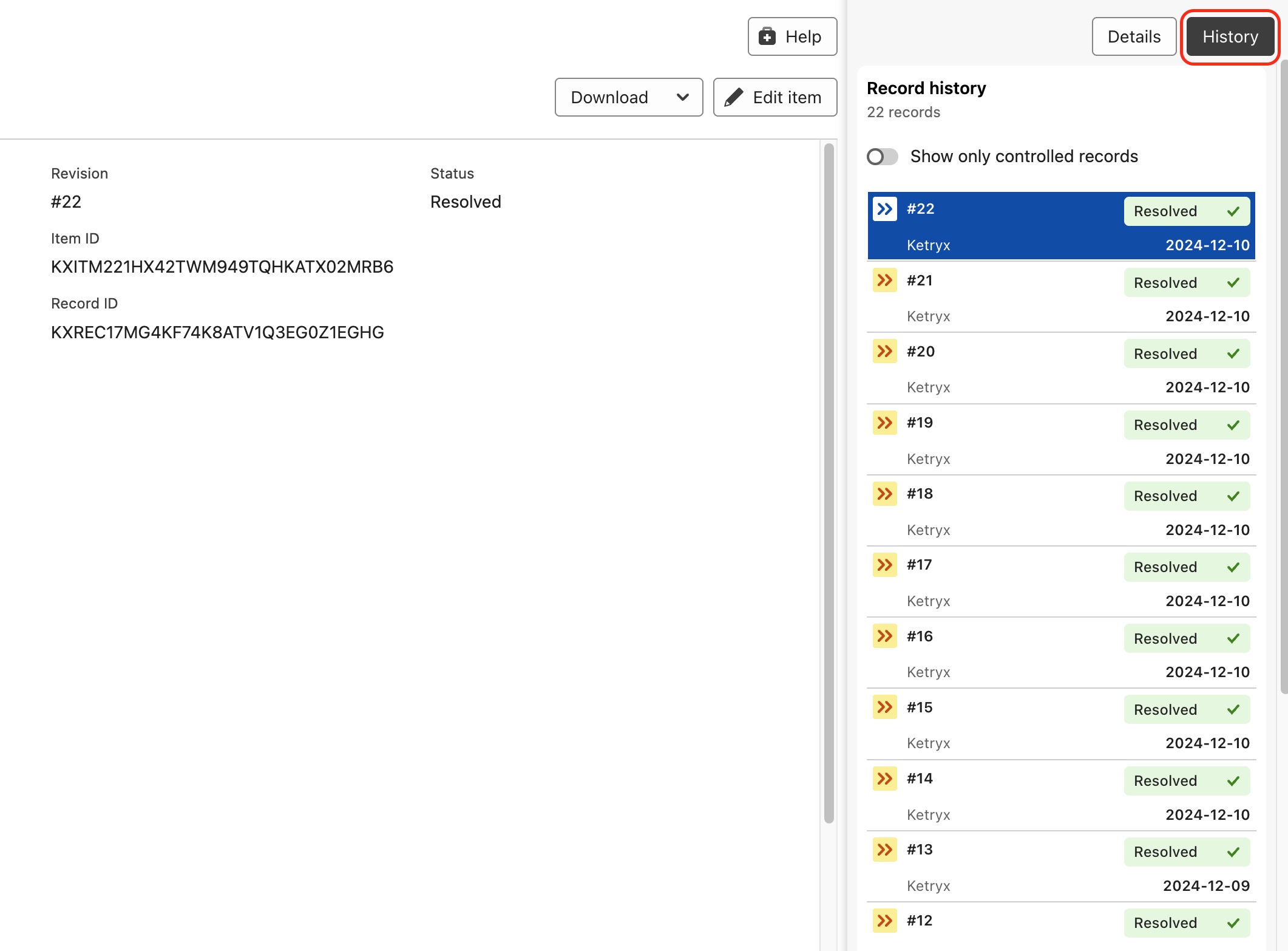Click the Revision value #22
Viewport: 1288px width, 951px height.
(66, 202)
